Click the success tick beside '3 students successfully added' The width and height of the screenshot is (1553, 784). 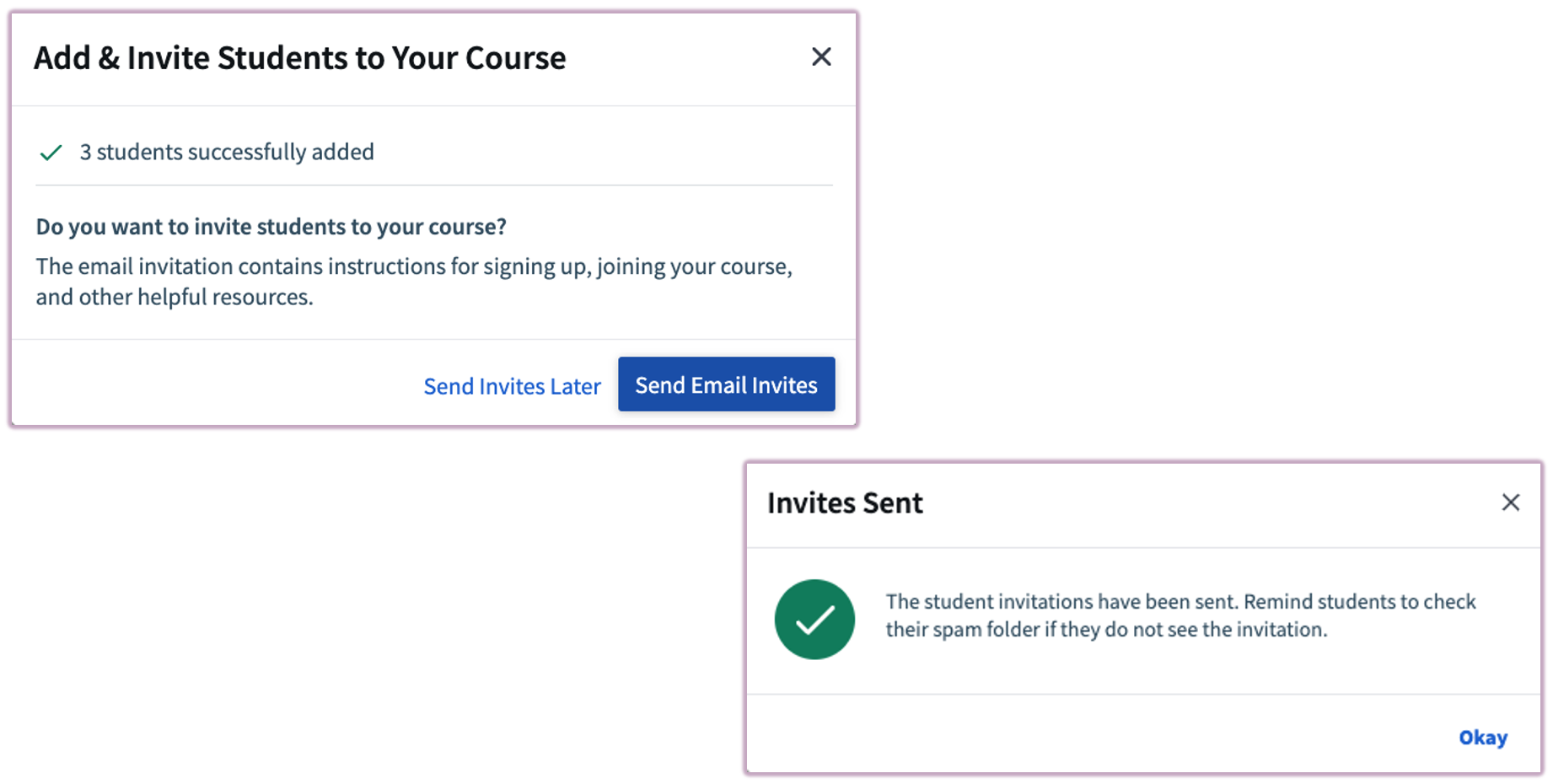(x=51, y=152)
